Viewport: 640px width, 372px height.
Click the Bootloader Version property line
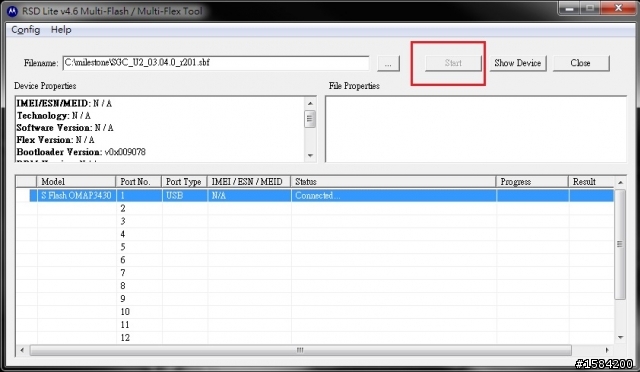point(81,152)
